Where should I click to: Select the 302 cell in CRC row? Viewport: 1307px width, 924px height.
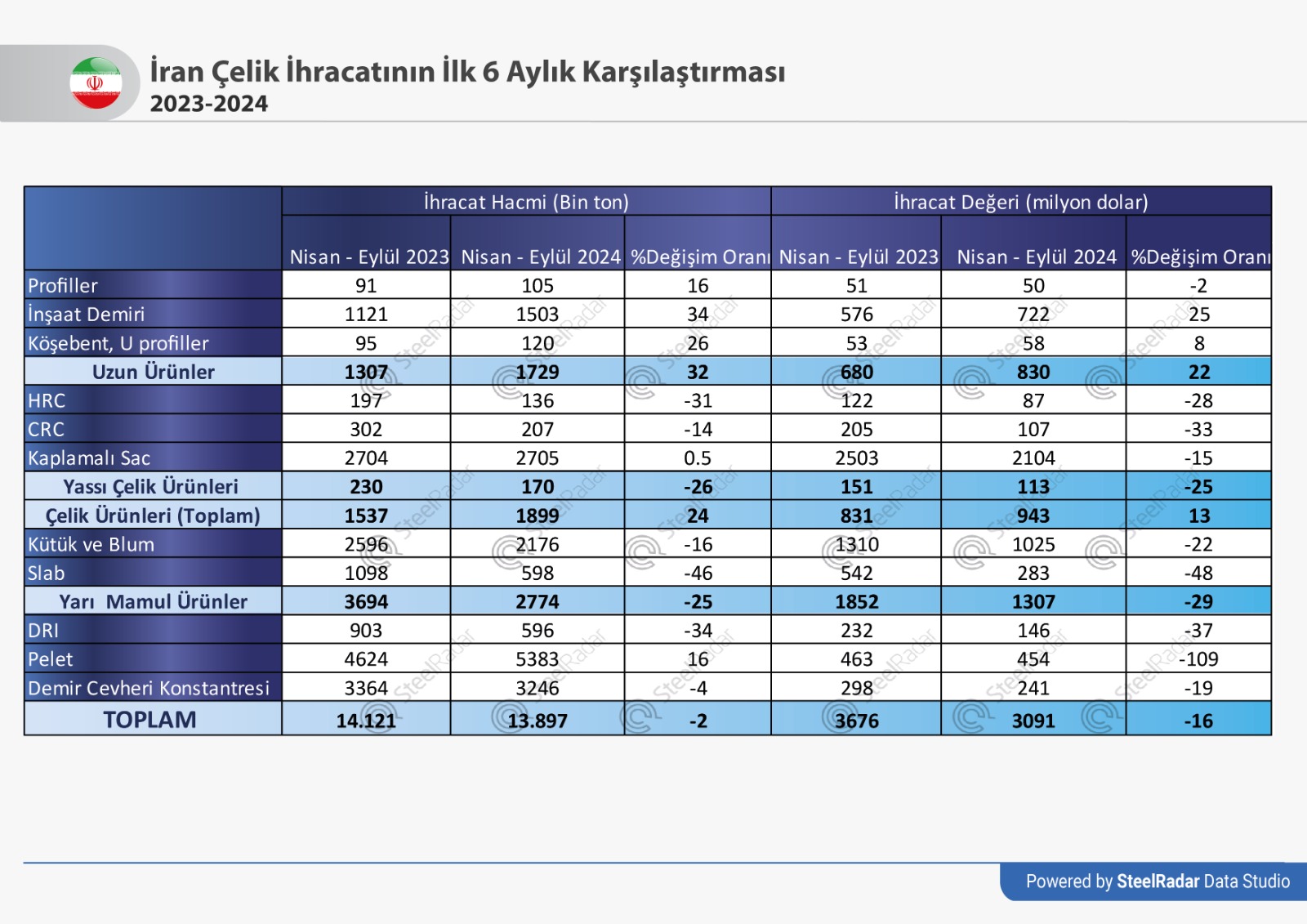pyautogui.click(x=366, y=429)
